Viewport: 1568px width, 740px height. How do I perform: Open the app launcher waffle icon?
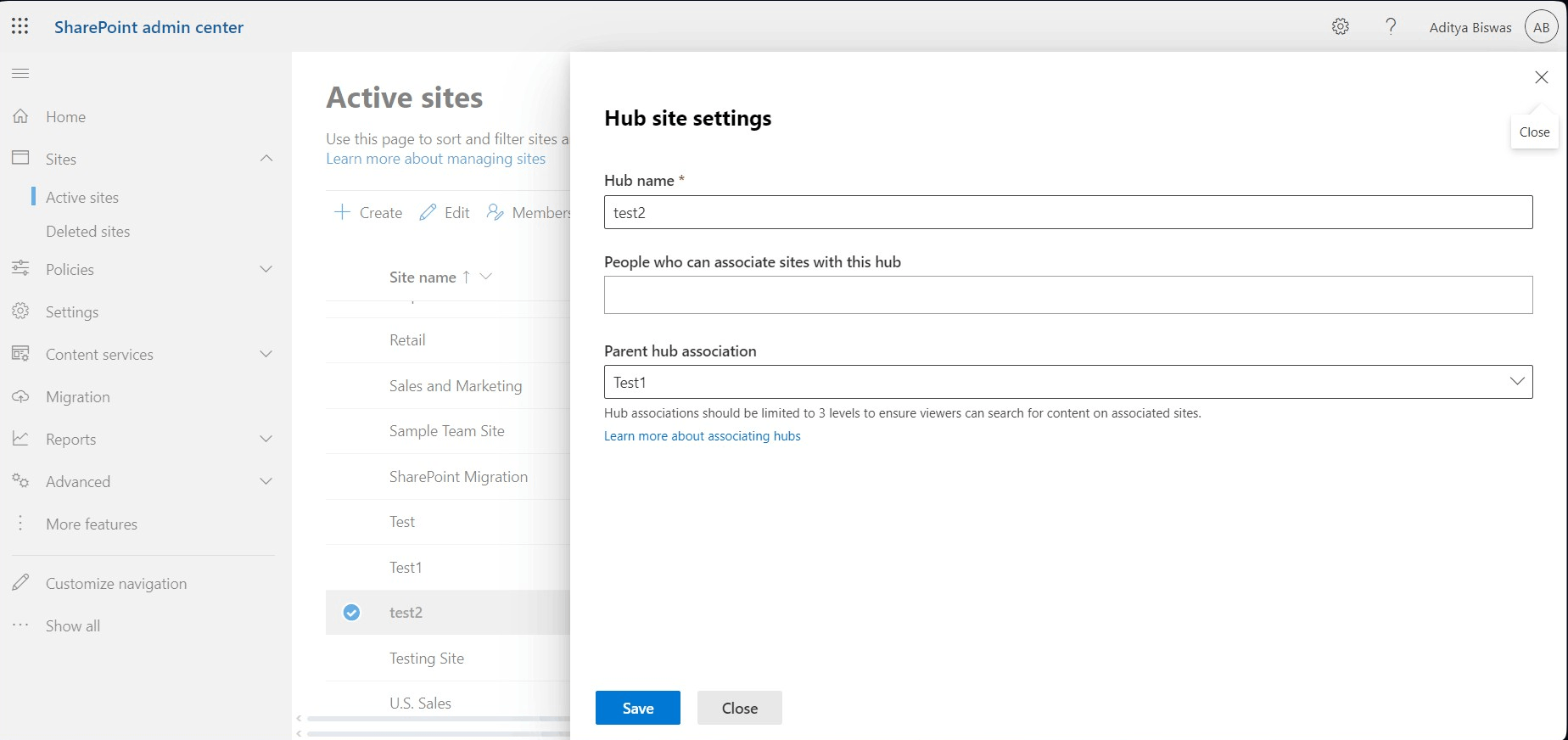pos(20,26)
